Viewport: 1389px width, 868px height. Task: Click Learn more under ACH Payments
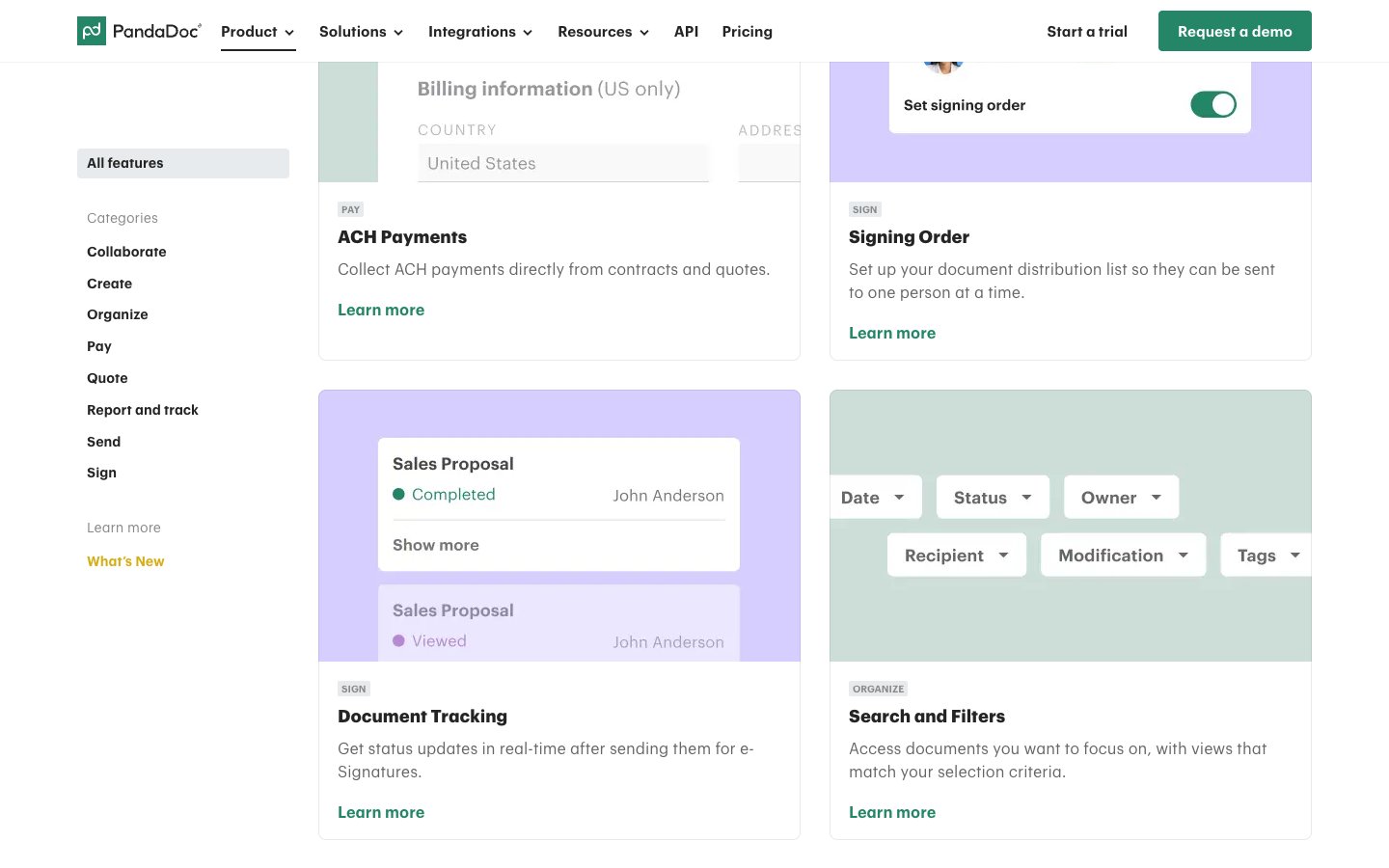tap(381, 310)
